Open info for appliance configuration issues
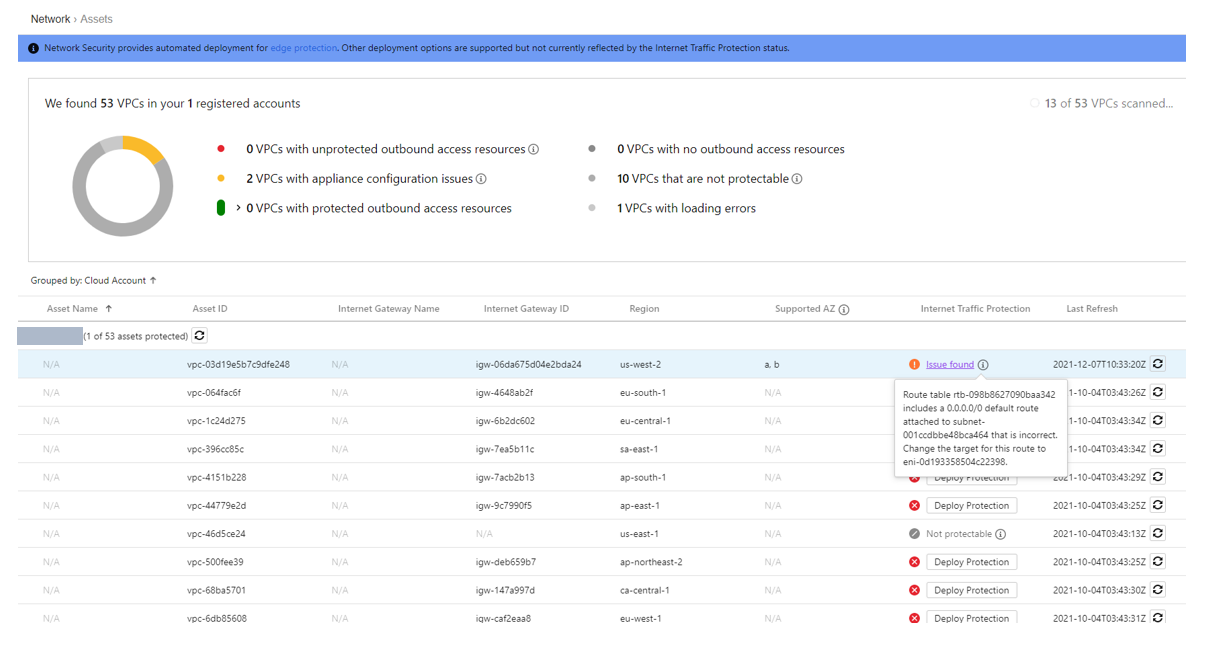1209x650 pixels. click(481, 179)
